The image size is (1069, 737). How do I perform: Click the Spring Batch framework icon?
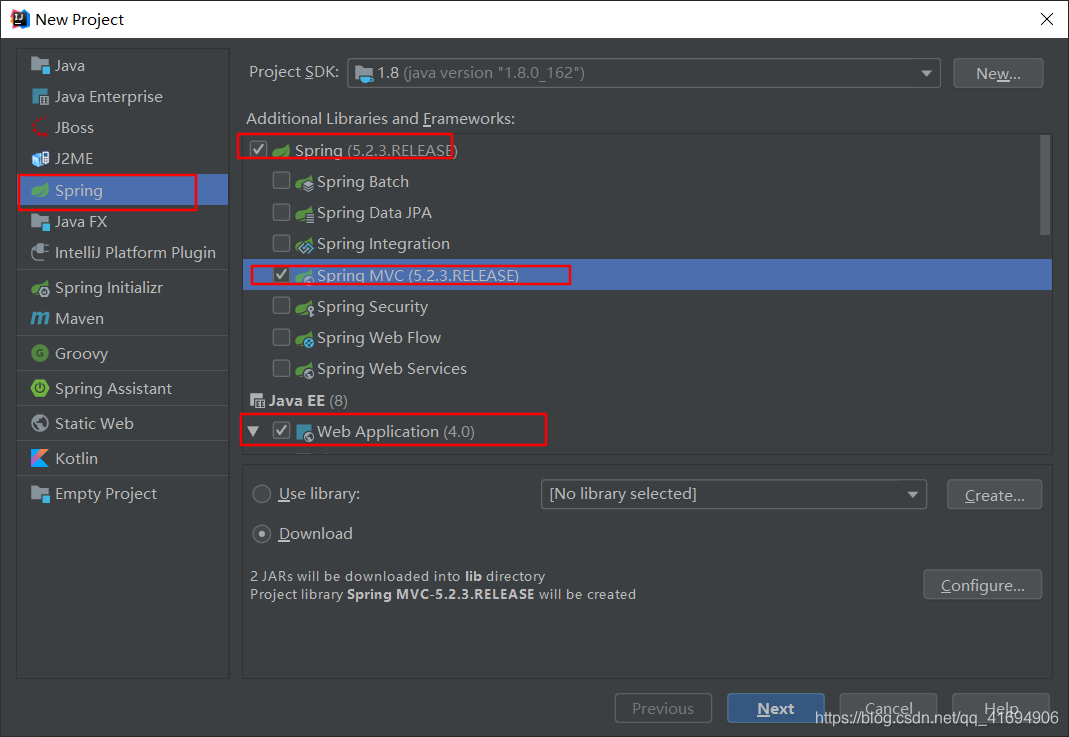[x=304, y=182]
